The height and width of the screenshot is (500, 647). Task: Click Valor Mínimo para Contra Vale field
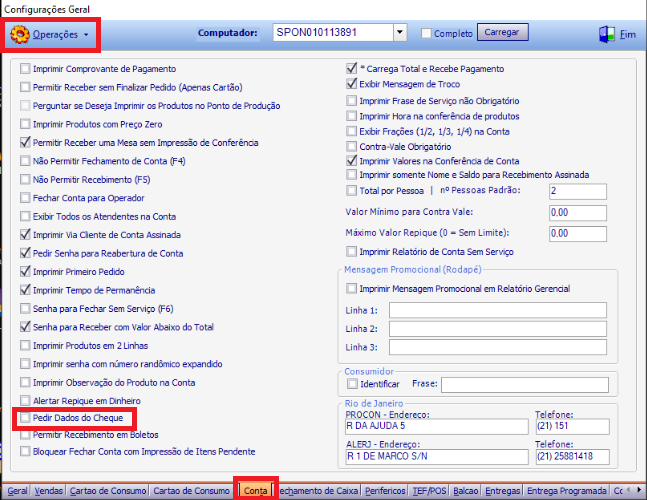click(x=578, y=213)
